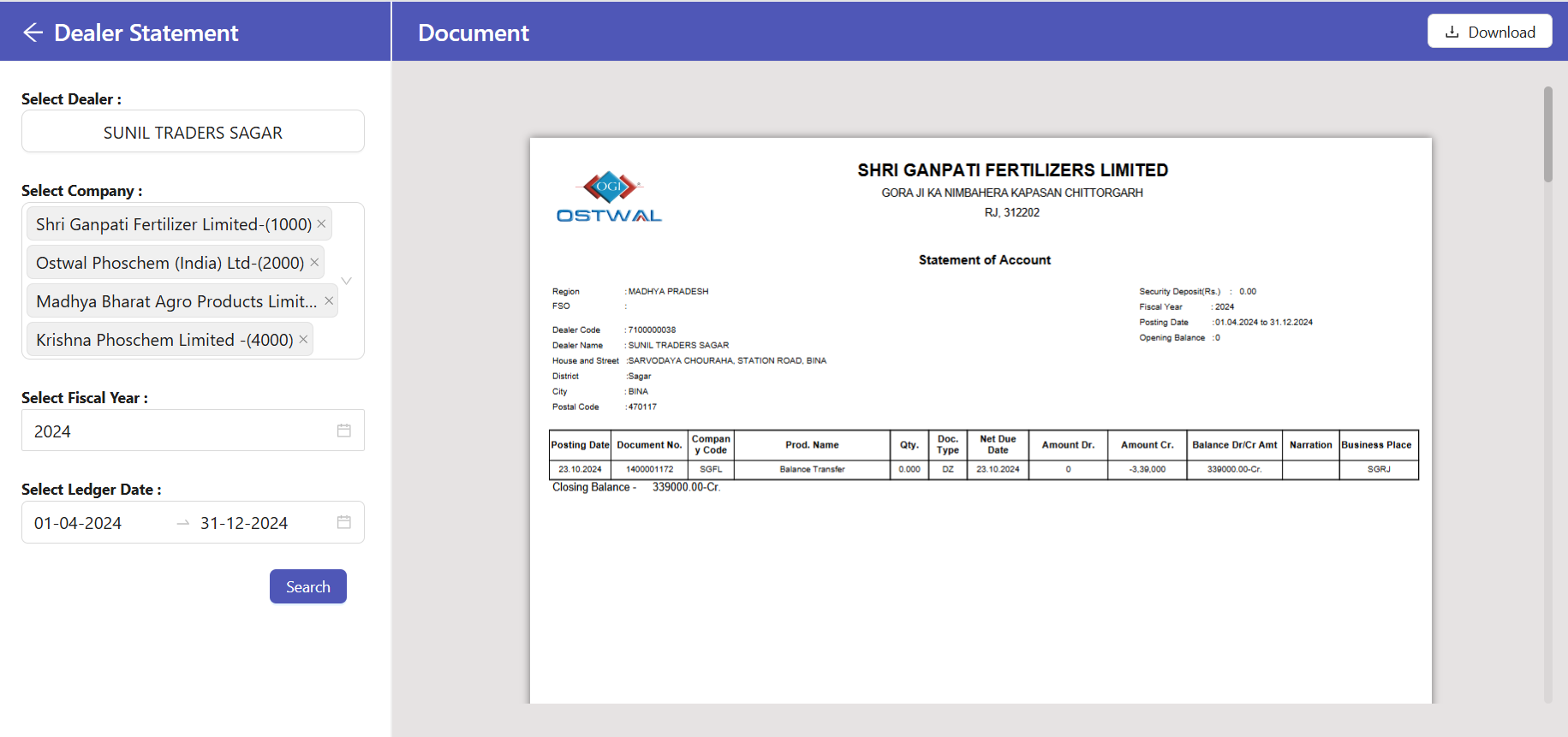
Task: Remove Krishna Phoschem Limited -(4000) tag
Action: point(303,339)
